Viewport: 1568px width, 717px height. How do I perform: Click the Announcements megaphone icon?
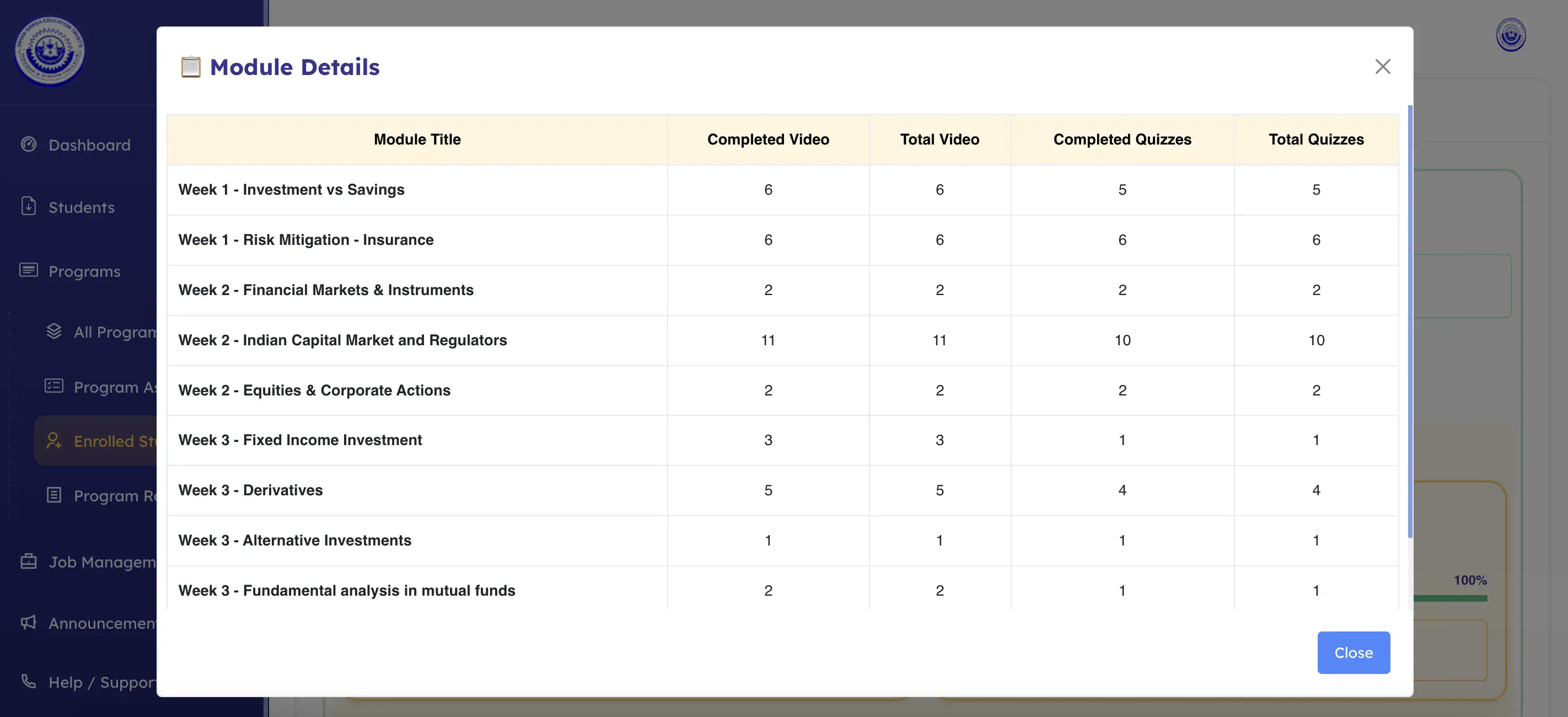pyautogui.click(x=29, y=622)
